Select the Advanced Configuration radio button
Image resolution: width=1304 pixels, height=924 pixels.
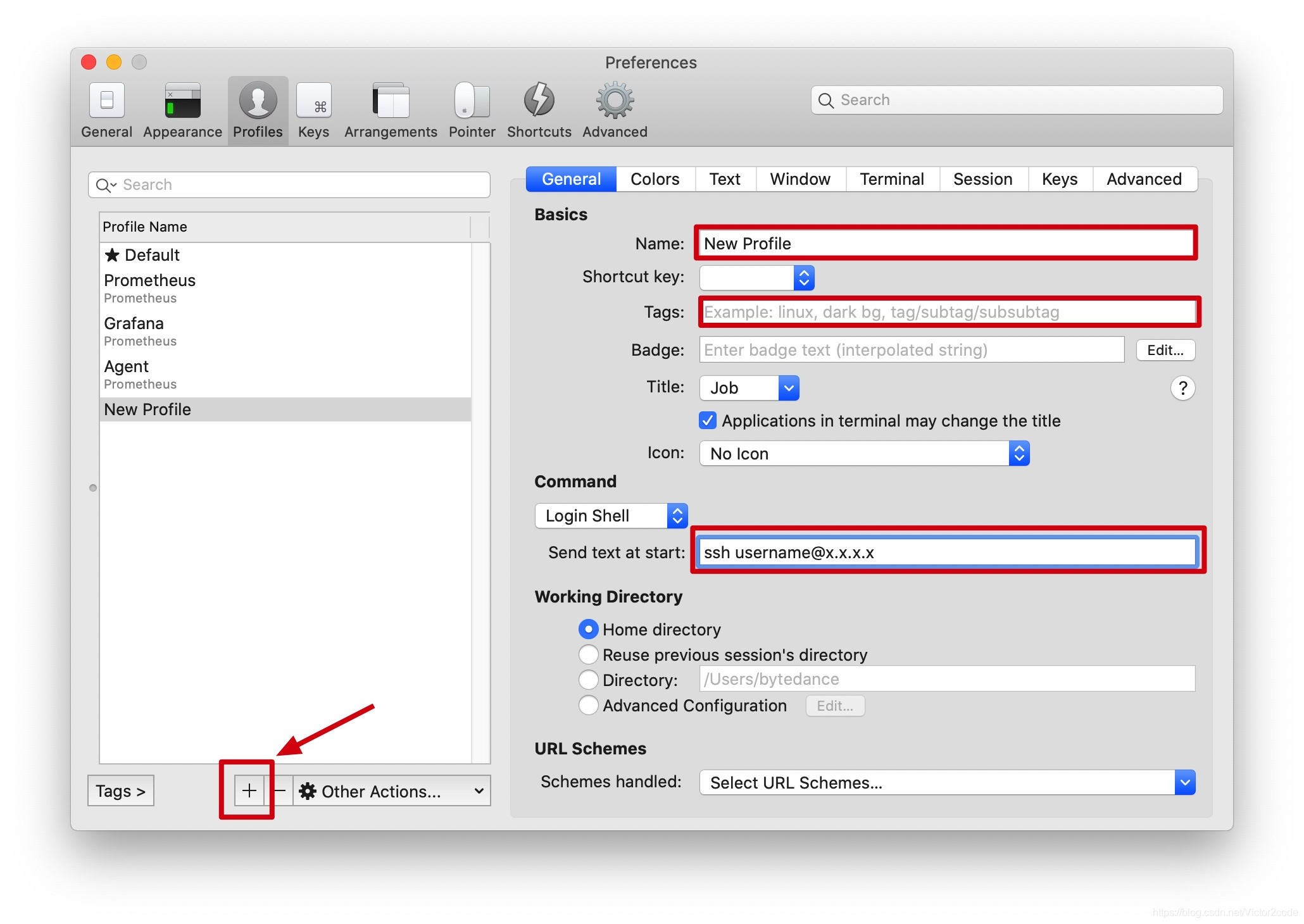(589, 705)
